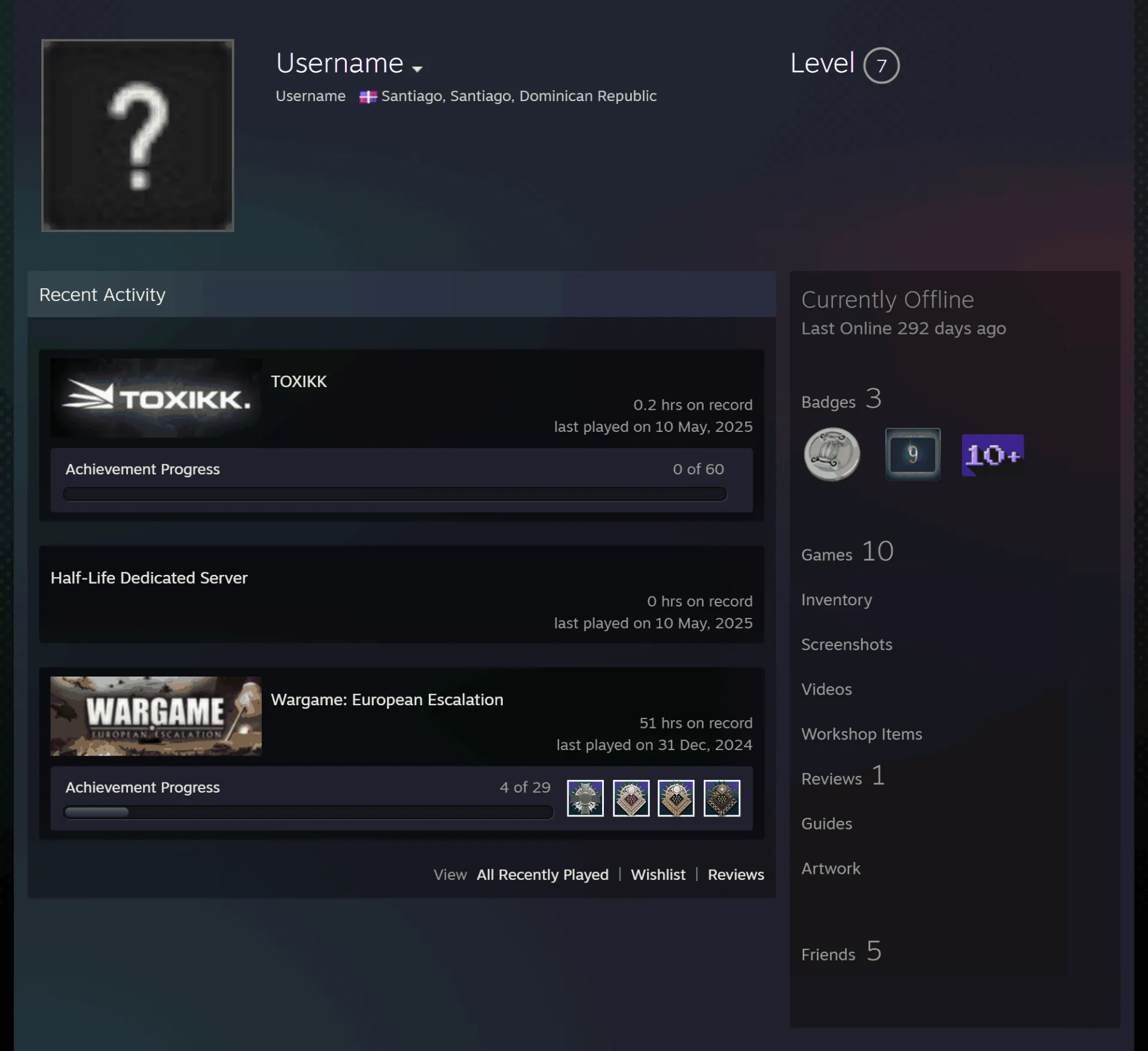View All Recently Played games
The image size is (1148, 1051).
(x=542, y=875)
